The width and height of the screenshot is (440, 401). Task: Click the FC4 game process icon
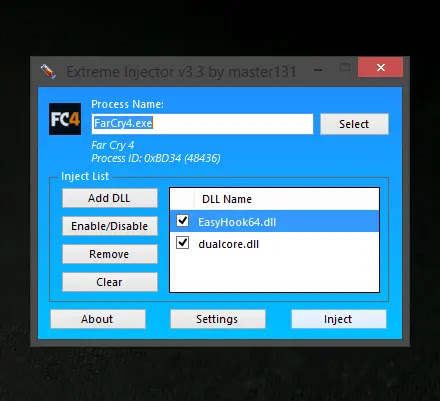tap(65, 119)
